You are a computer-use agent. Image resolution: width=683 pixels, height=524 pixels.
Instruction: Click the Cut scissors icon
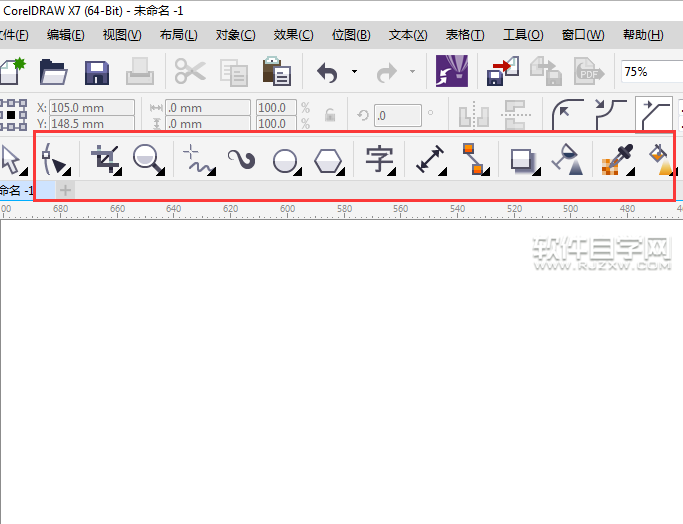(x=190, y=71)
